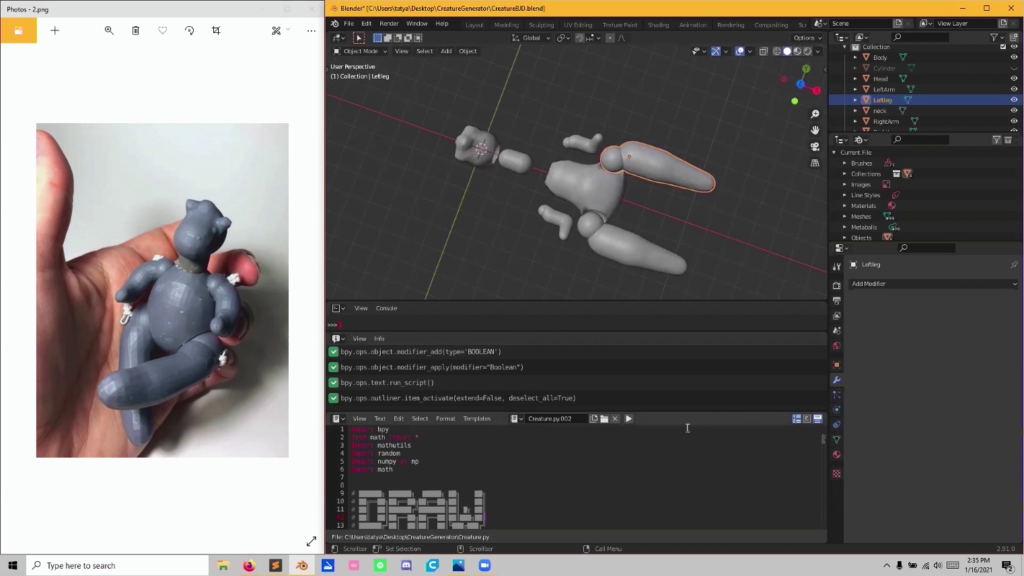Toggle X-ray mode in viewport header
This screenshot has width=1024, height=576.
coord(763,51)
